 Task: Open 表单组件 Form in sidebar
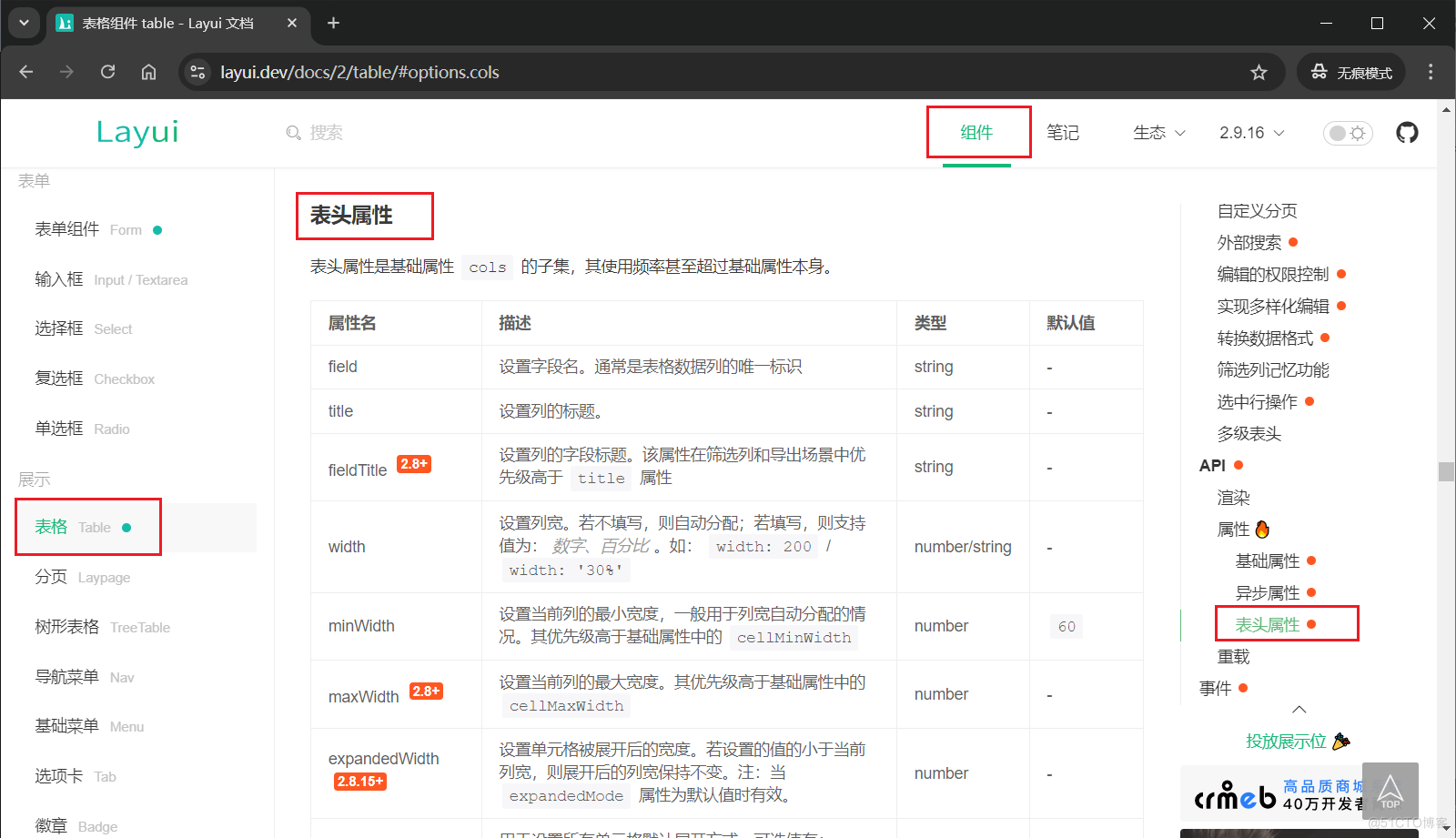[98, 229]
